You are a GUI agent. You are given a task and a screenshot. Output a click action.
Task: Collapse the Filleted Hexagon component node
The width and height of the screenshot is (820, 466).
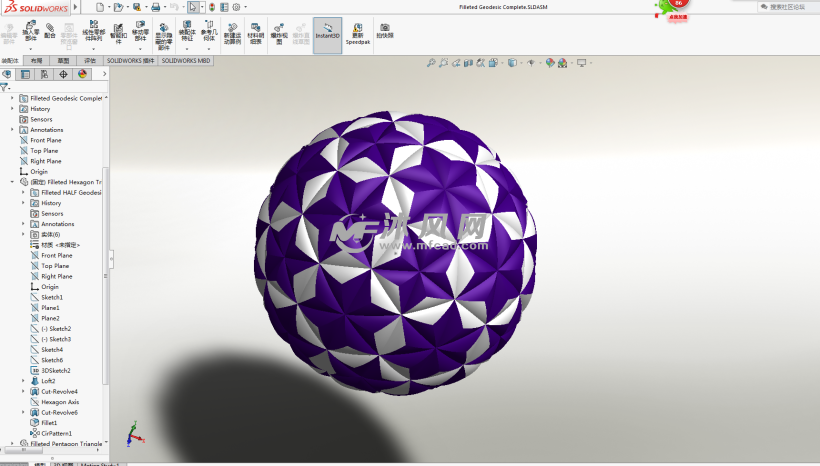13,182
